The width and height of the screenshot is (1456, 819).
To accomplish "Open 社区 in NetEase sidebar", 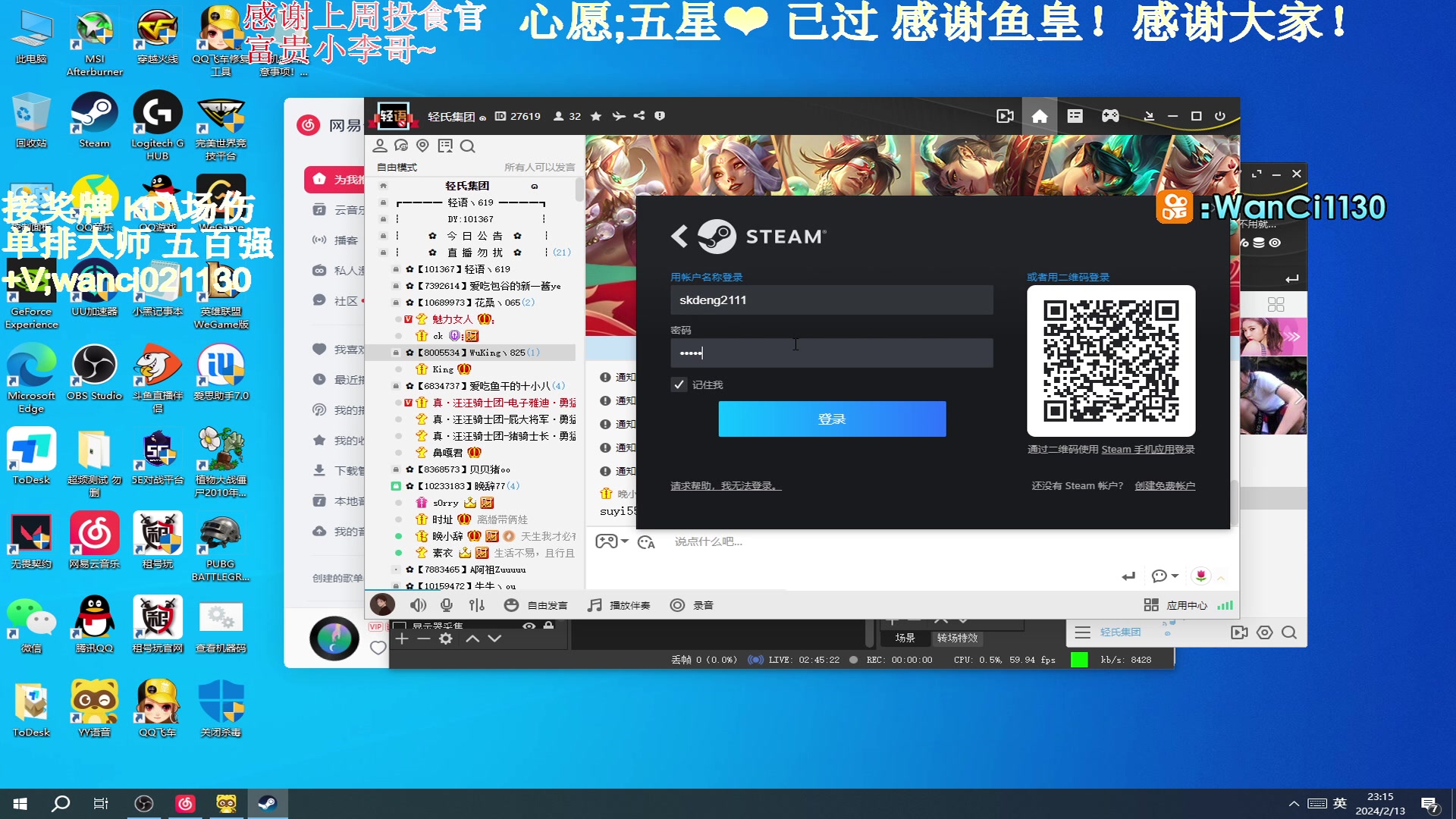I will click(336, 300).
